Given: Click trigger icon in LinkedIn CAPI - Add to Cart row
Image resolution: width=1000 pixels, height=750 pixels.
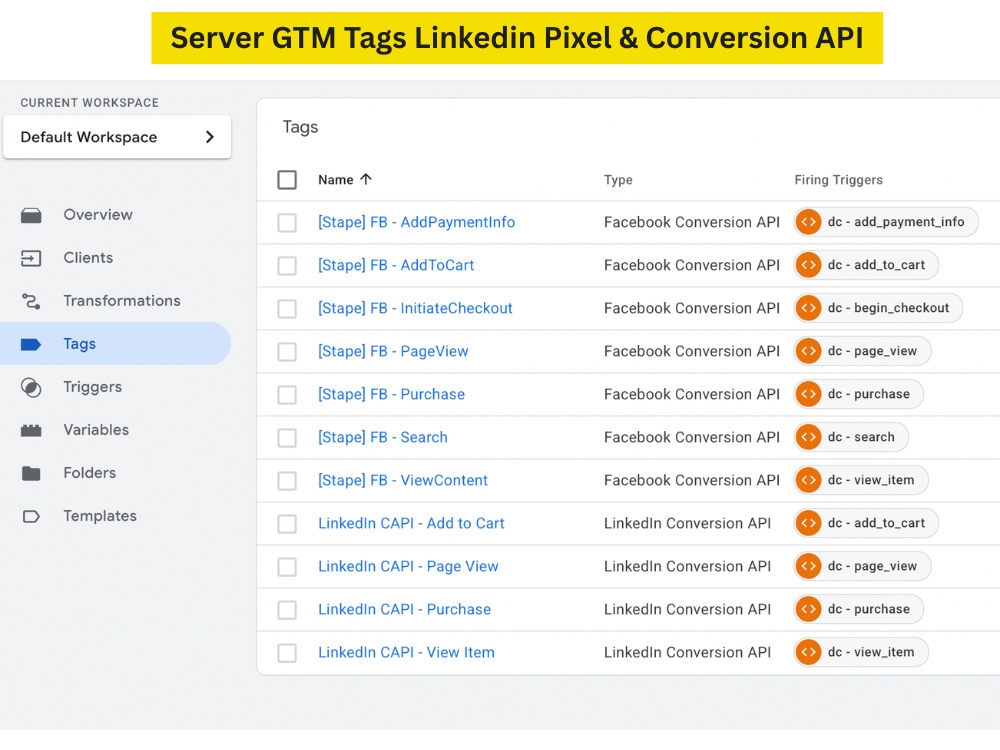Looking at the screenshot, I should pyautogui.click(x=808, y=523).
